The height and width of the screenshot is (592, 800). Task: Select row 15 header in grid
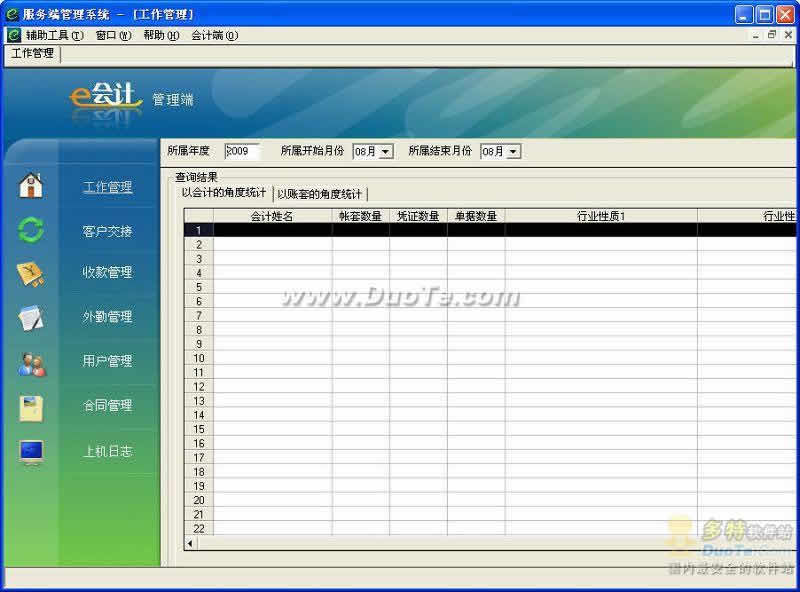click(x=199, y=429)
